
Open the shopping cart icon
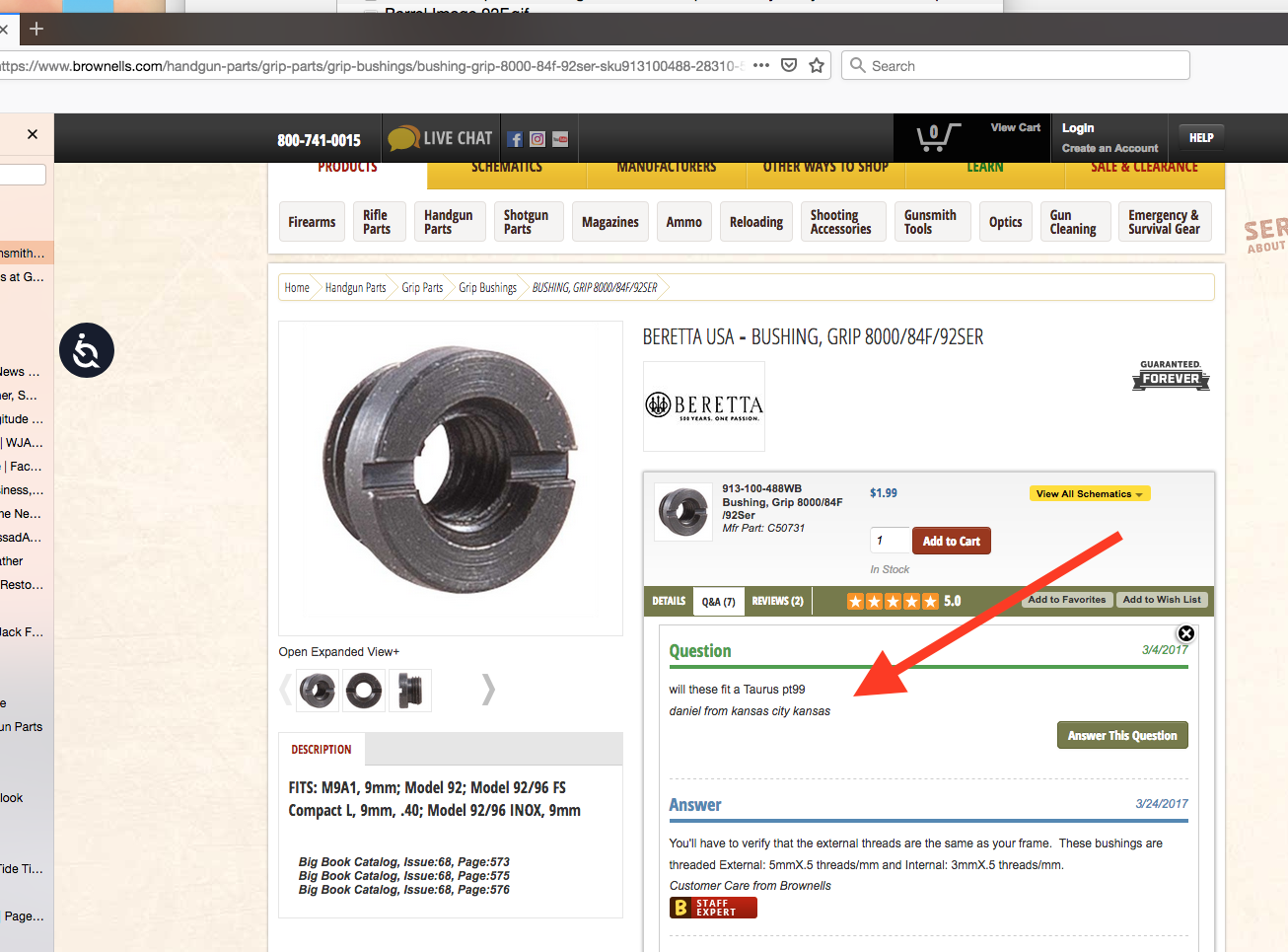coord(937,136)
